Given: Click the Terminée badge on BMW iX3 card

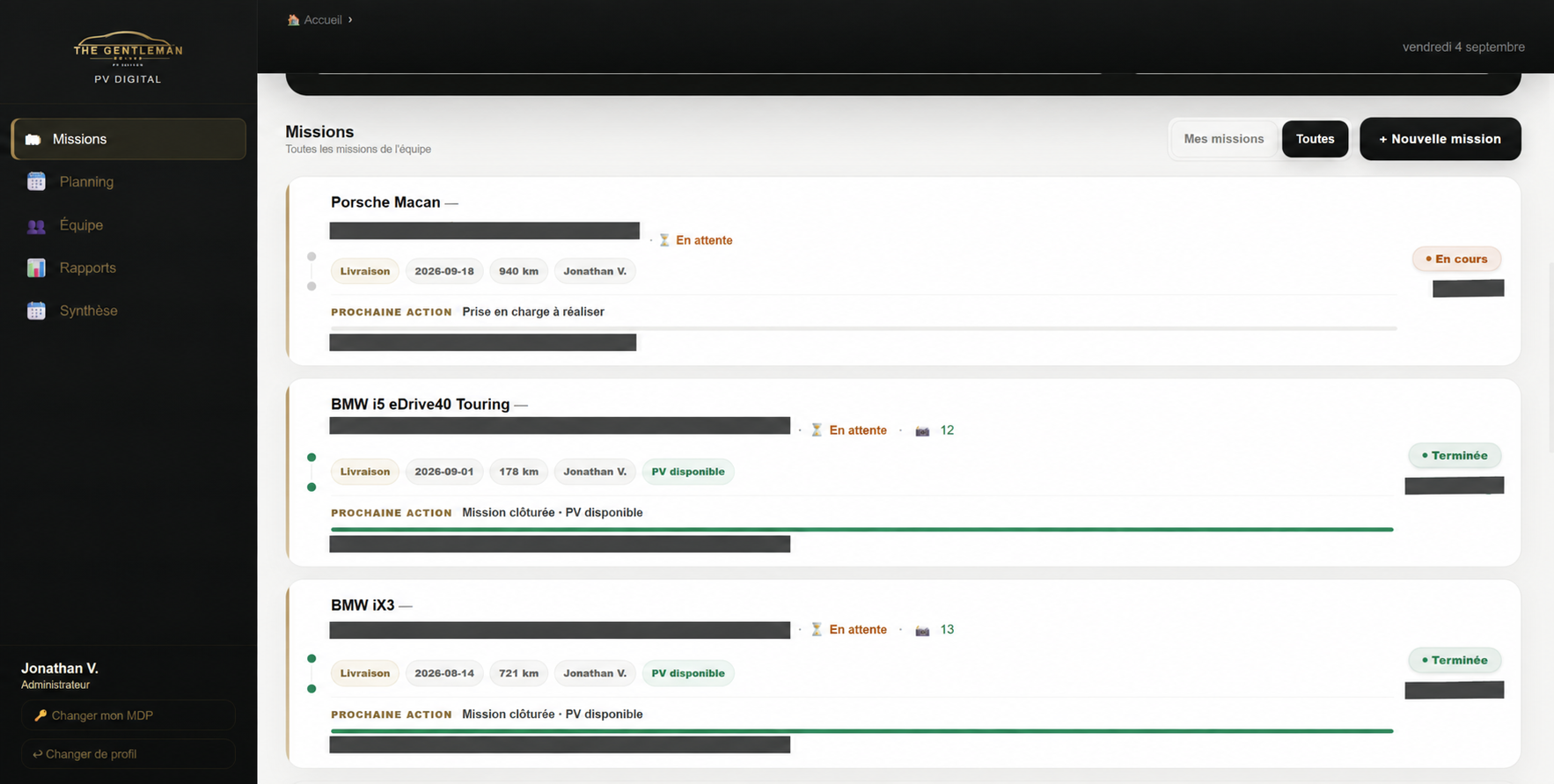Looking at the screenshot, I should tap(1455, 660).
